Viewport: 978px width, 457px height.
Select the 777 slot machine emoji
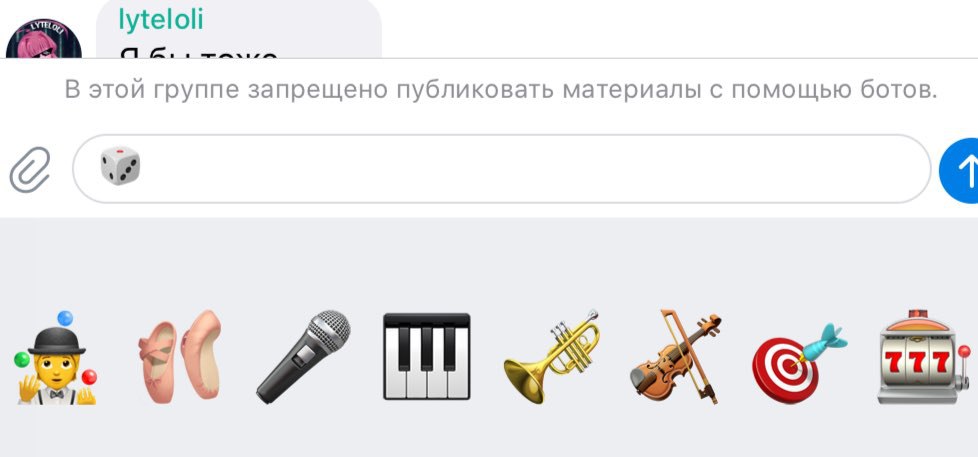(x=924, y=356)
